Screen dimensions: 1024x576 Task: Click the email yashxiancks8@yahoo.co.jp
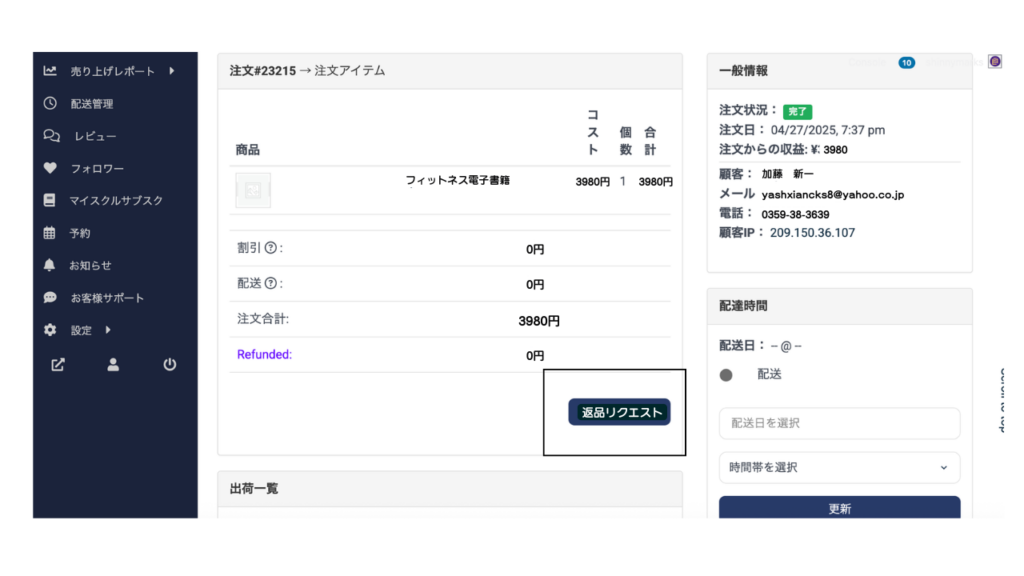tap(833, 195)
